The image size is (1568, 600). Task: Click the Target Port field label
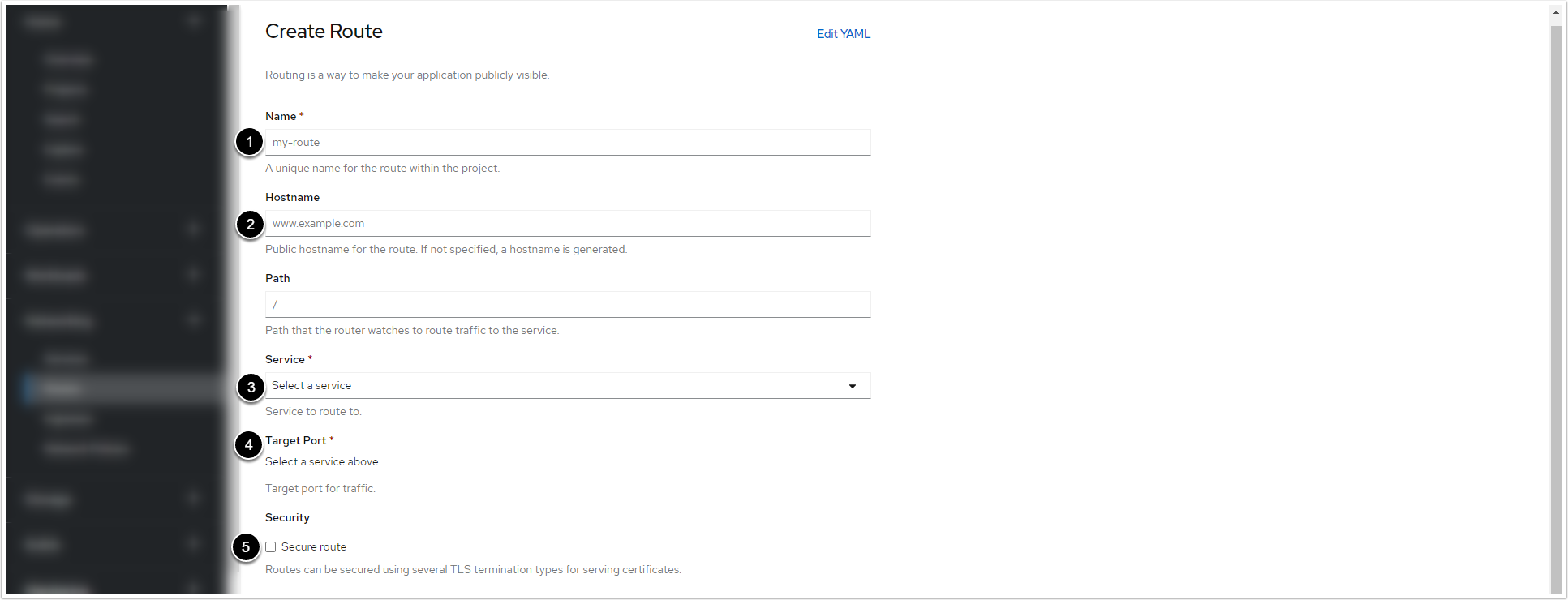[295, 441]
